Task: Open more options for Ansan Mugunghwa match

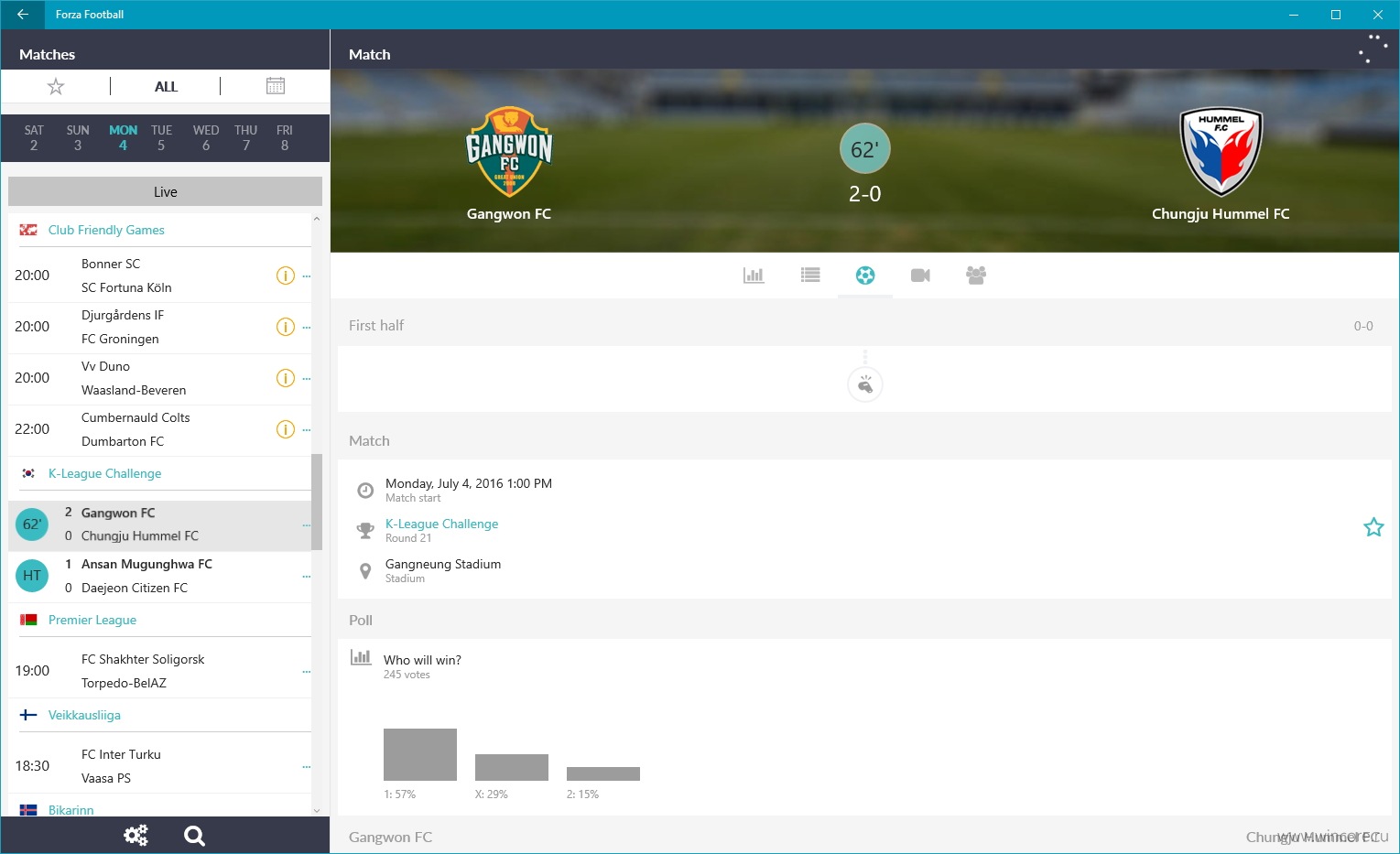Action: click(x=307, y=577)
